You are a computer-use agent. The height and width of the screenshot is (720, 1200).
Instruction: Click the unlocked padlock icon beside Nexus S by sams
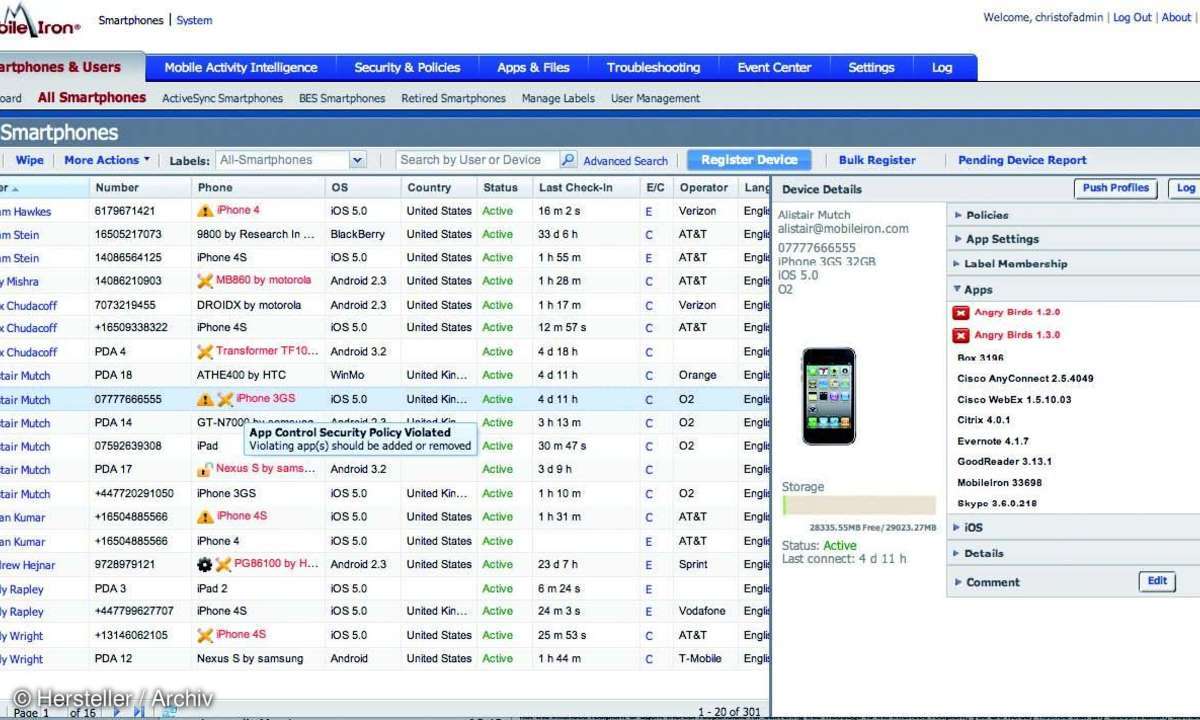coord(205,469)
